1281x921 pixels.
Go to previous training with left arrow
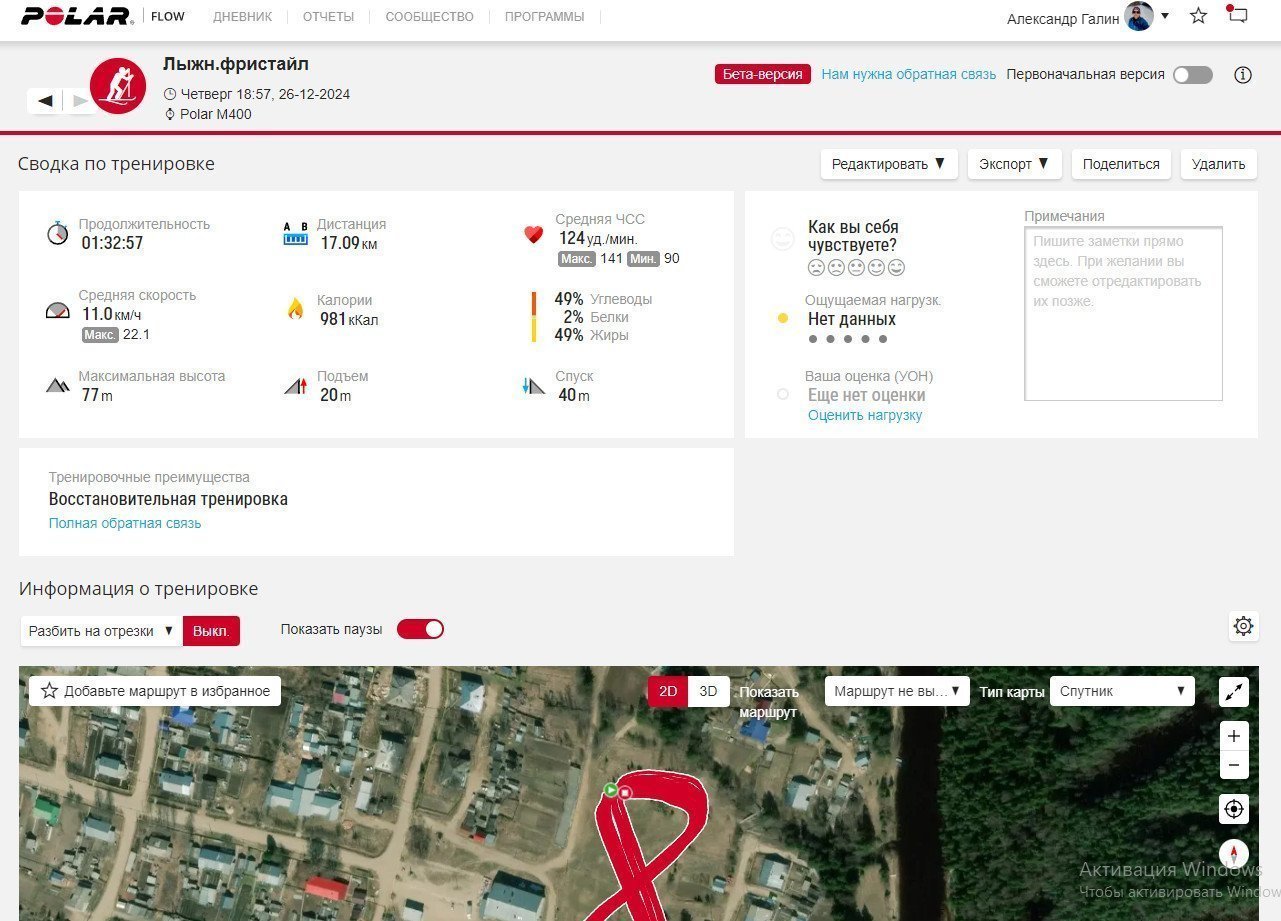[x=45, y=100]
